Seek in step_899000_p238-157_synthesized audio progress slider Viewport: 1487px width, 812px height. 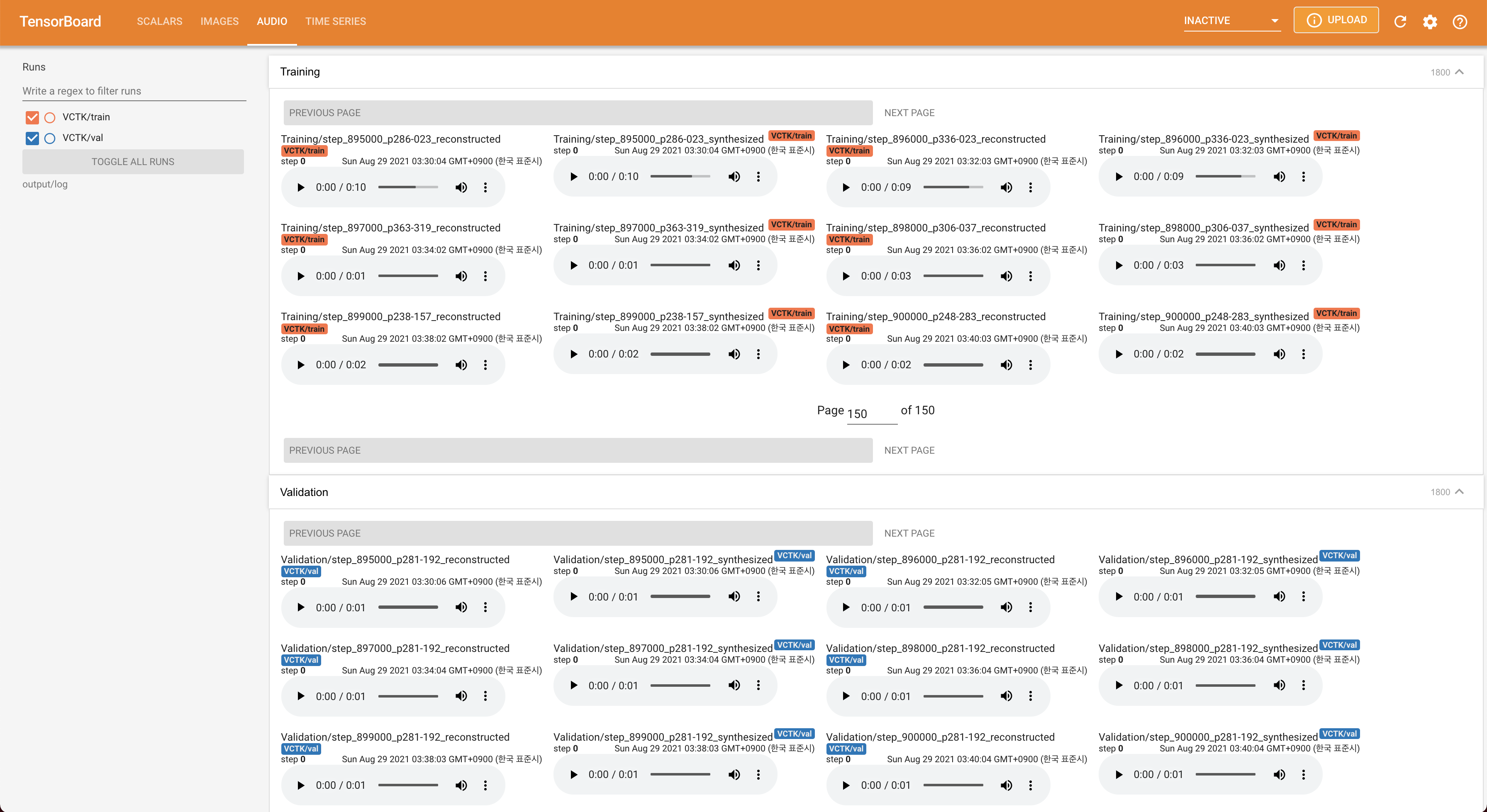680,354
